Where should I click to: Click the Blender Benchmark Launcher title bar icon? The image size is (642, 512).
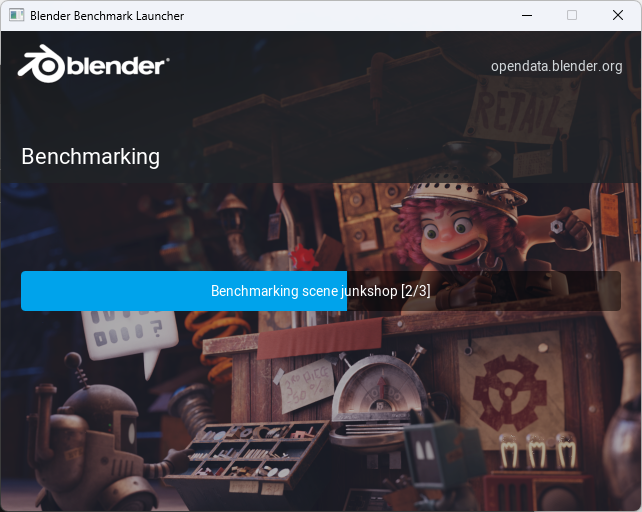tap(16, 16)
